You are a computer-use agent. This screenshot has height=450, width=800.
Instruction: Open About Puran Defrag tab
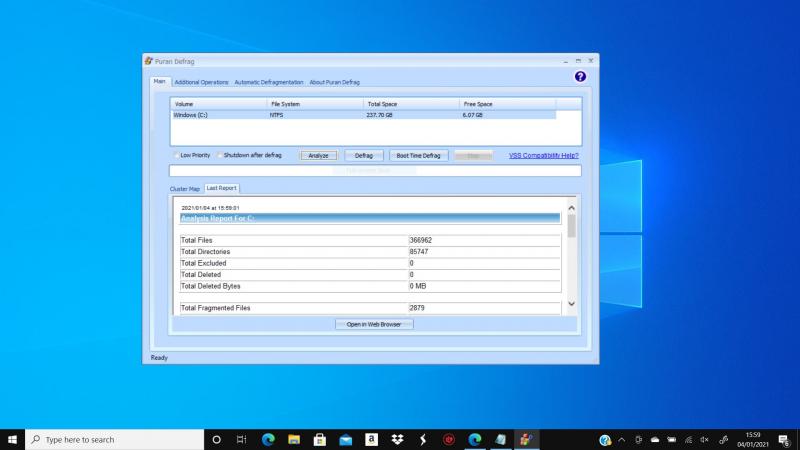[334, 82]
